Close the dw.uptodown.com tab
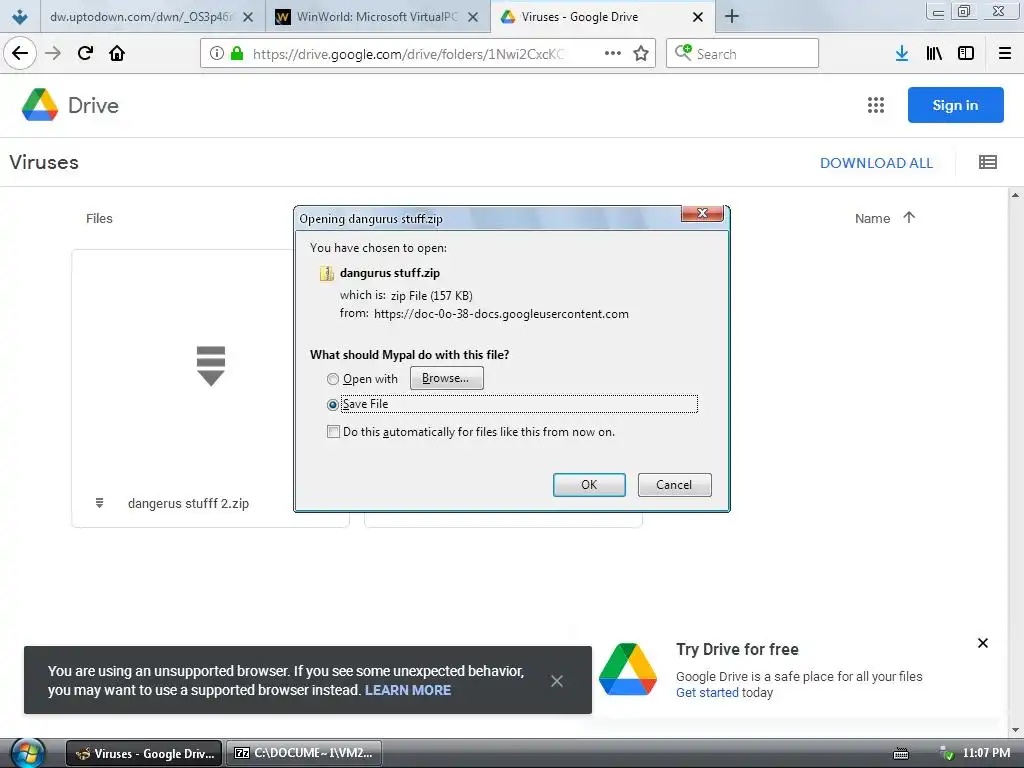The width and height of the screenshot is (1024, 768). [x=248, y=17]
